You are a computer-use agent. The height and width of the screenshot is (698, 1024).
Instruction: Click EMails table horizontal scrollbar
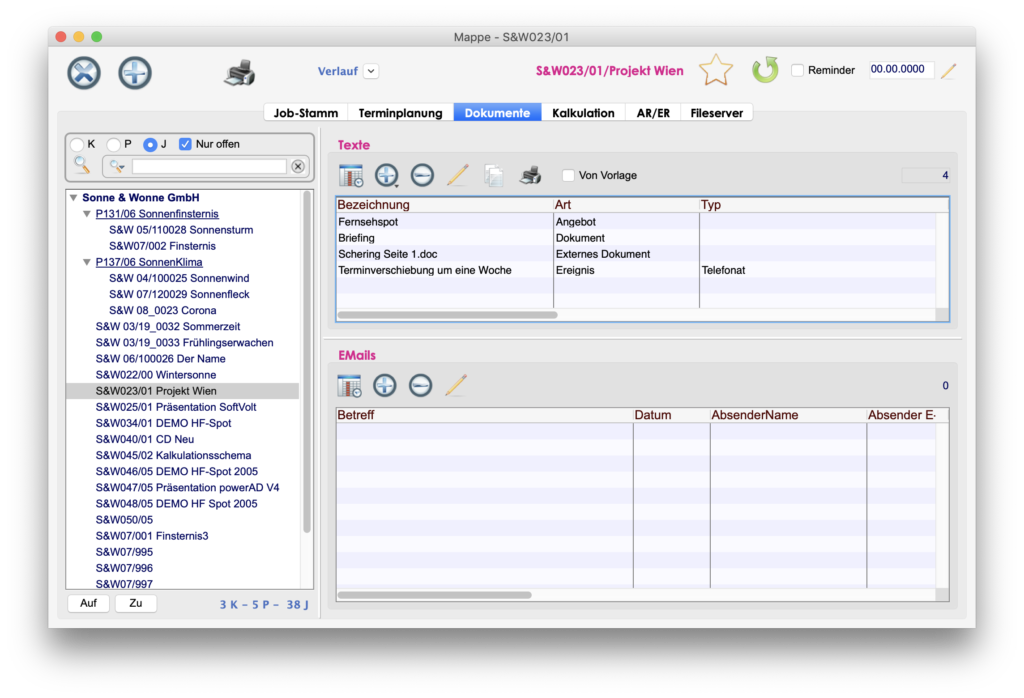(434, 595)
